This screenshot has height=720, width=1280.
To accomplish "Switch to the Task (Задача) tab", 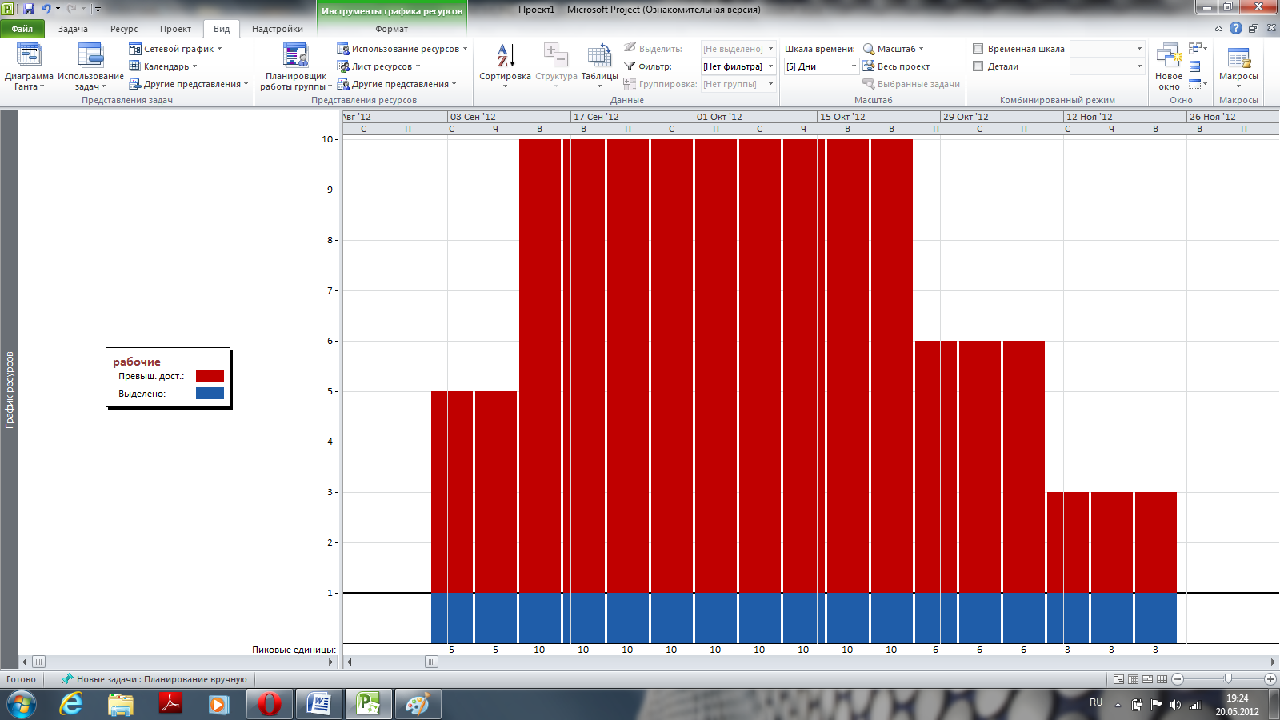I will pos(73,29).
